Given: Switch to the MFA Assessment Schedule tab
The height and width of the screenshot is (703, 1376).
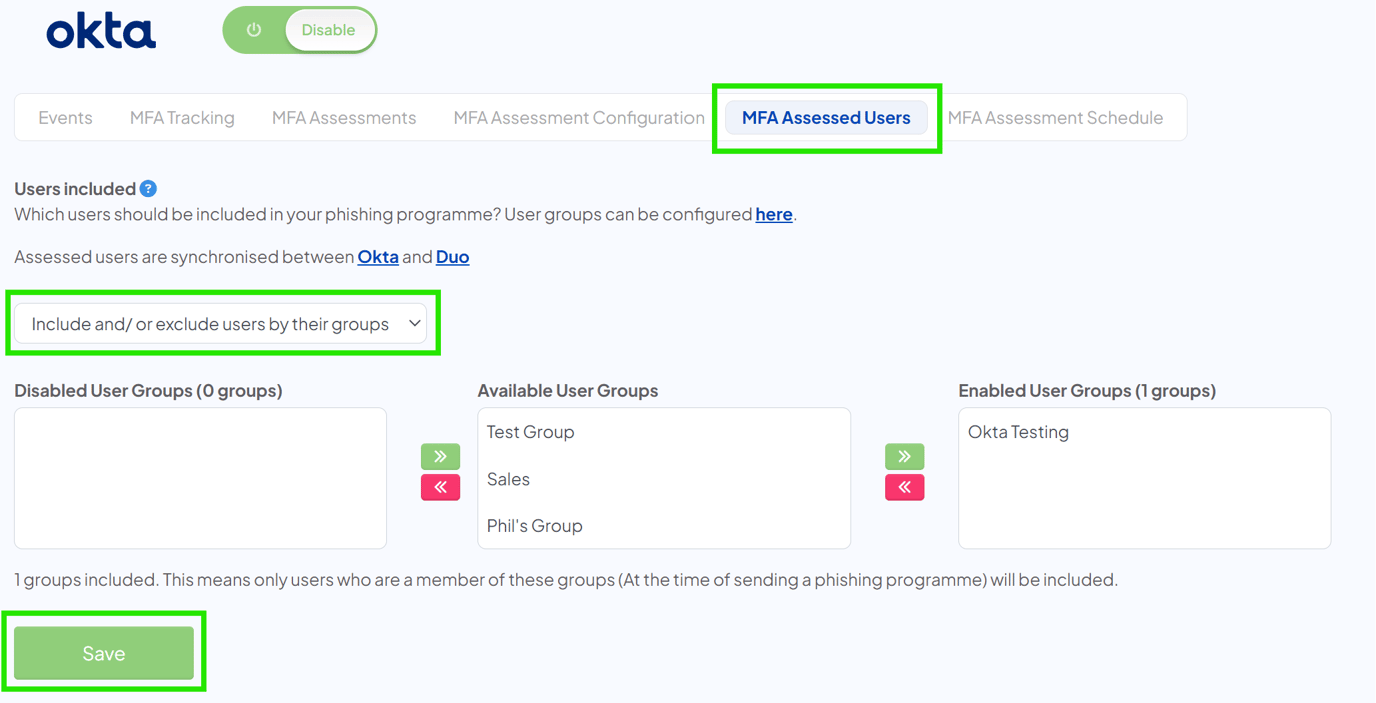Looking at the screenshot, I should pyautogui.click(x=1055, y=117).
